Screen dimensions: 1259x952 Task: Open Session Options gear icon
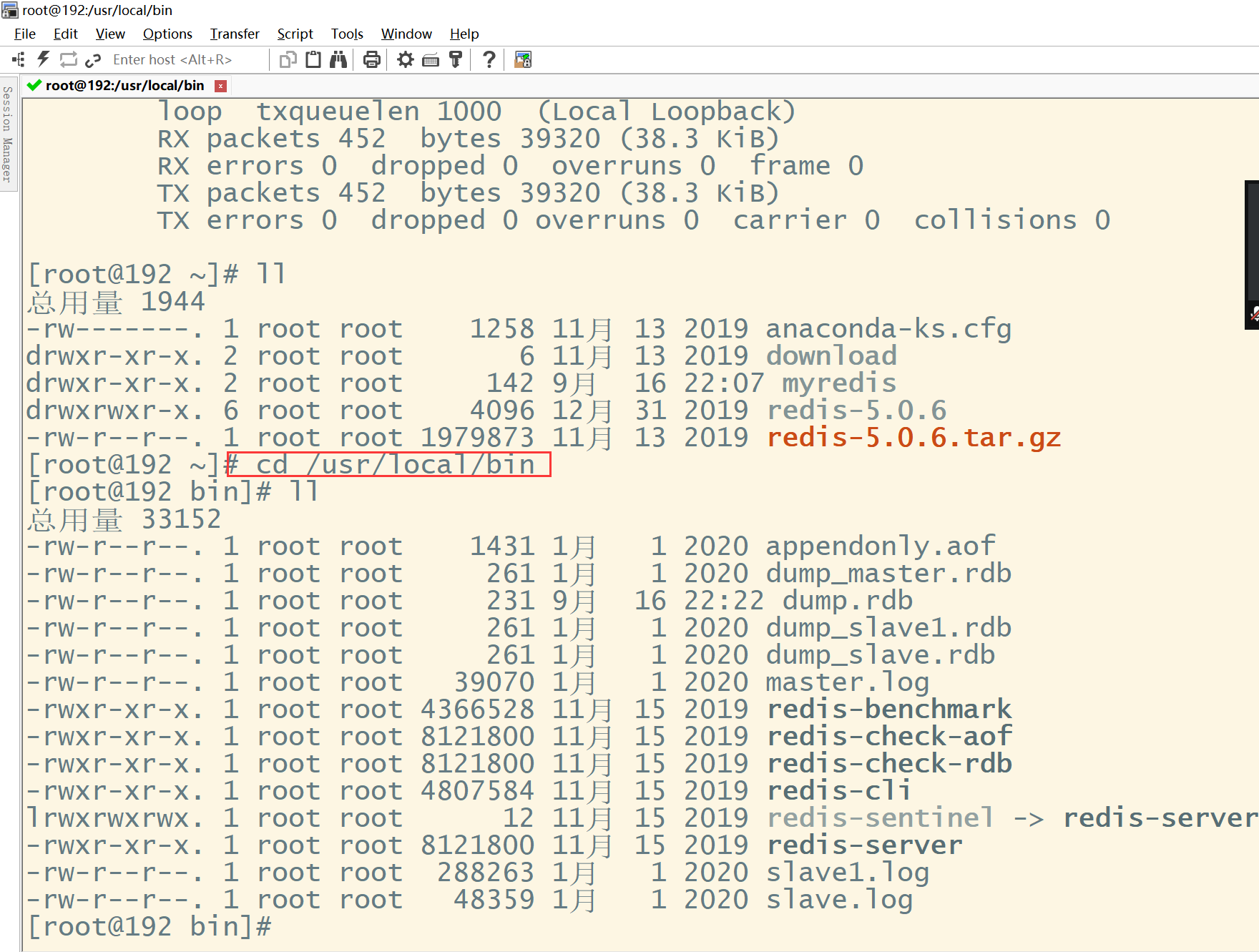(x=406, y=59)
